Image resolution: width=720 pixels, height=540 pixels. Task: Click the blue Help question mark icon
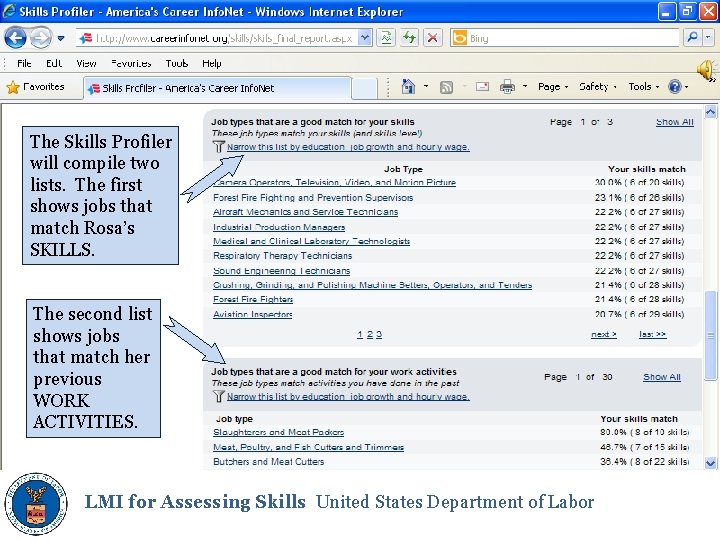pyautogui.click(x=675, y=86)
